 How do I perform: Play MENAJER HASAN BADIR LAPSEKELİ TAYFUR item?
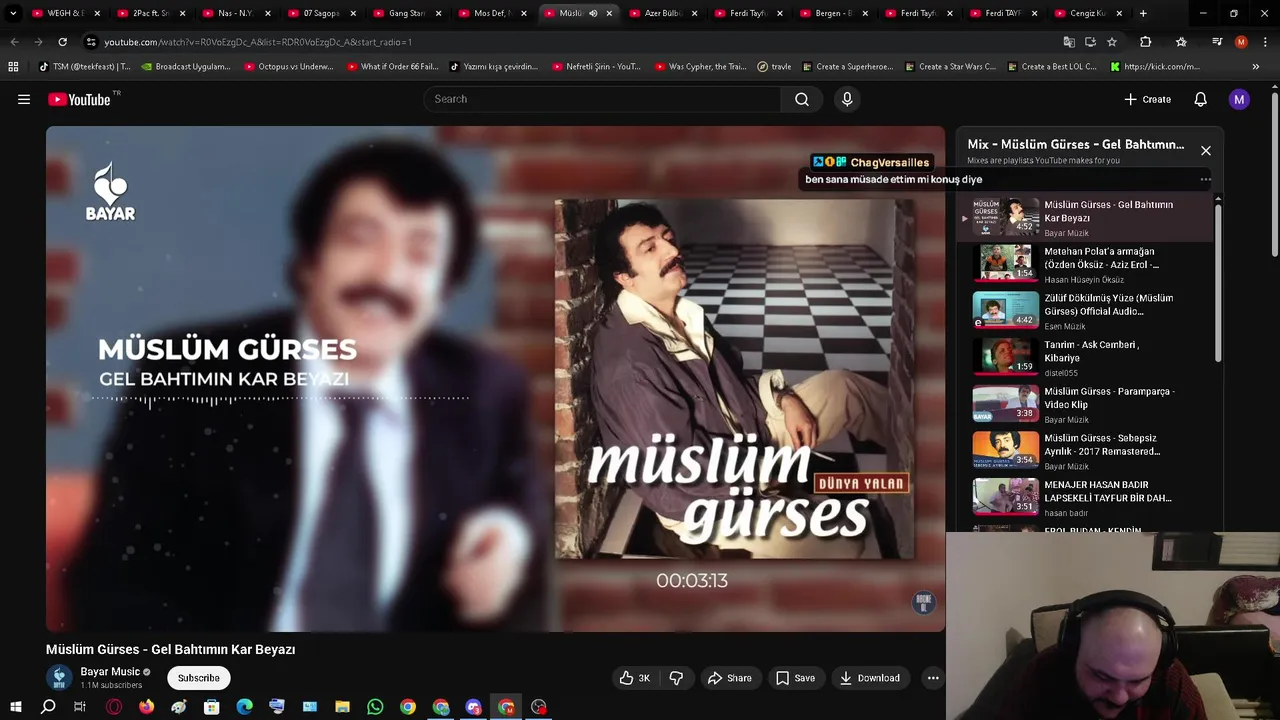pyautogui.click(x=1085, y=498)
